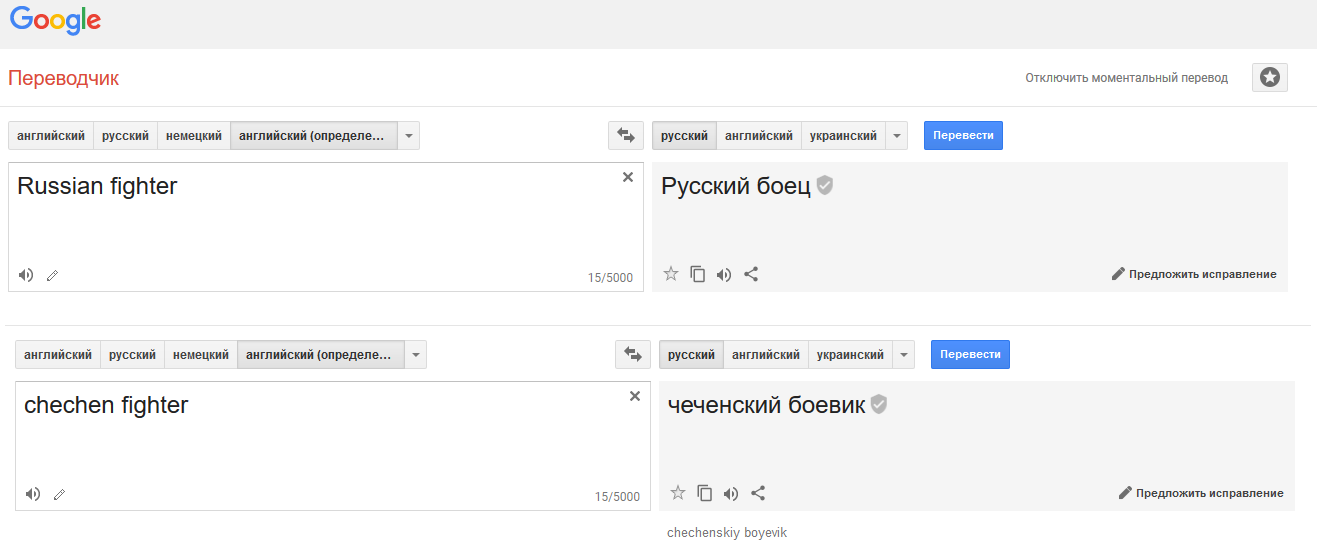This screenshot has height=551, width=1332.
Task: Choose 'английский' target in top translator
Action: [x=759, y=136]
